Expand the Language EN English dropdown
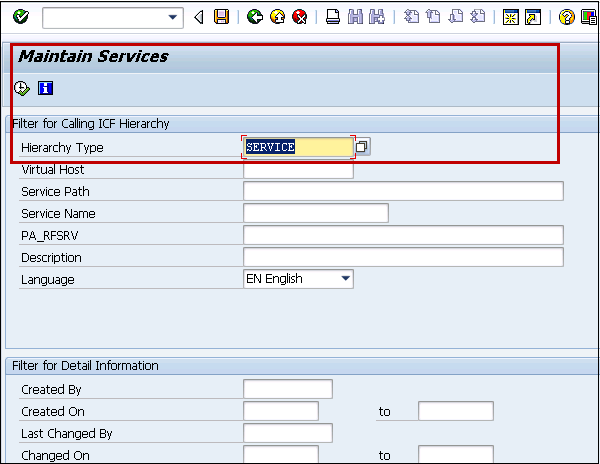 click(345, 279)
